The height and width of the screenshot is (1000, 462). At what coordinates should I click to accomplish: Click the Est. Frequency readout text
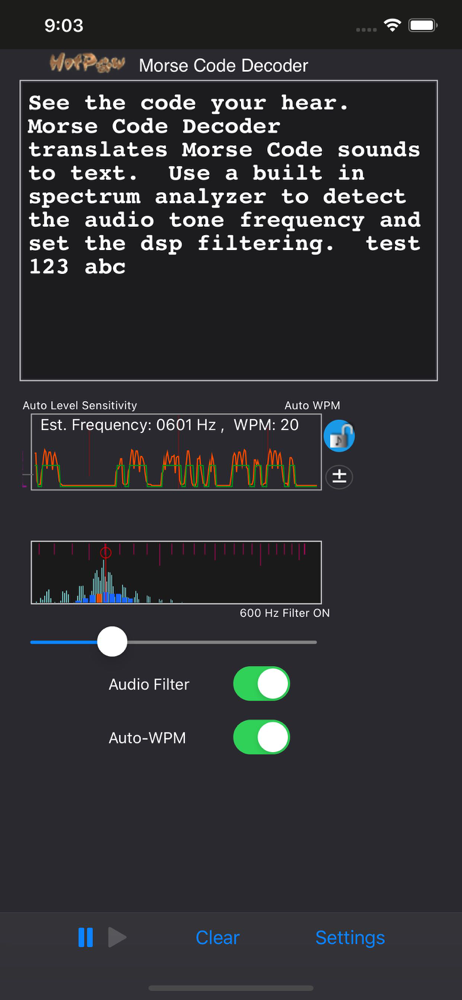click(170, 425)
